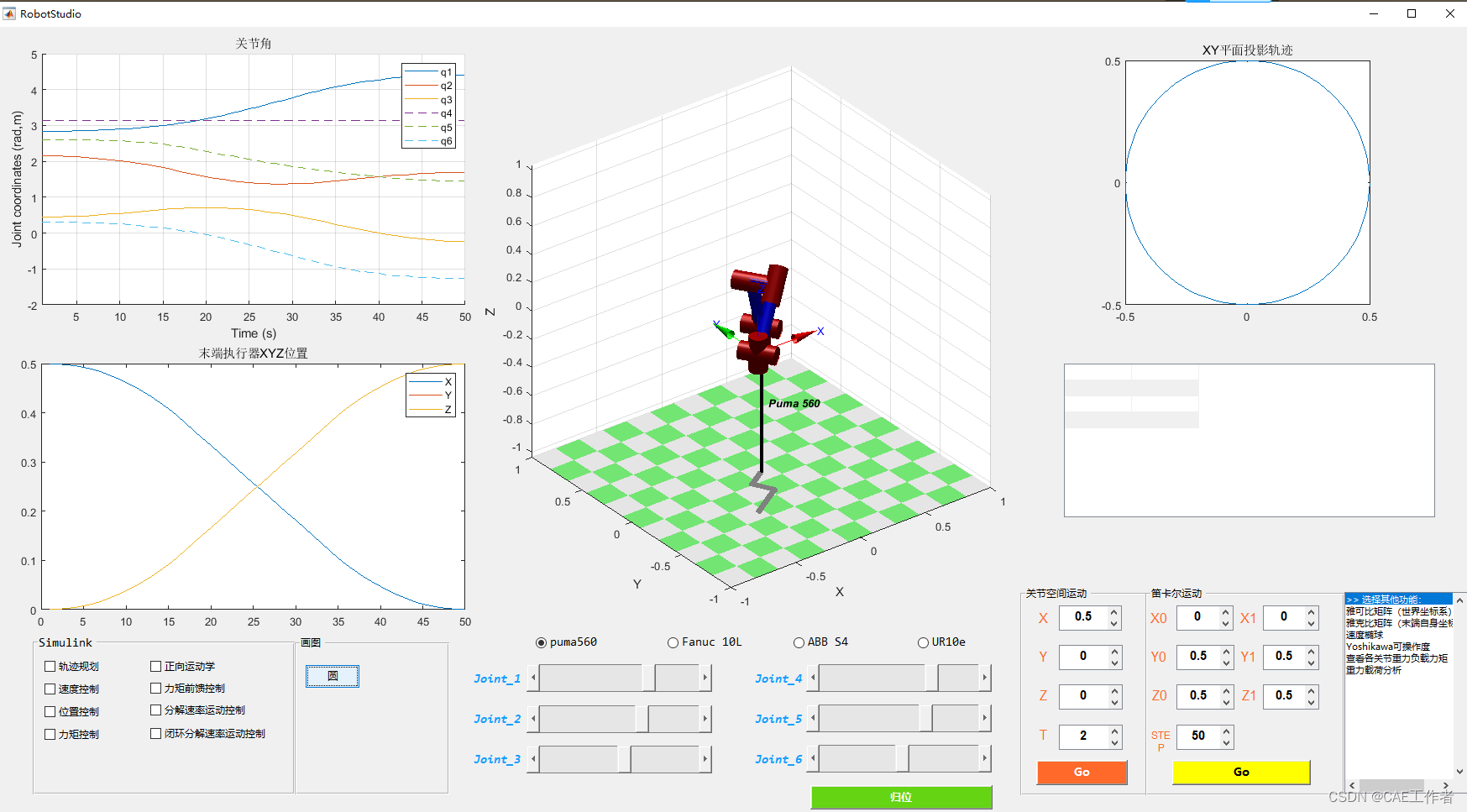
Task: Select the ABB S4 radio button
Action: pyautogui.click(x=799, y=642)
